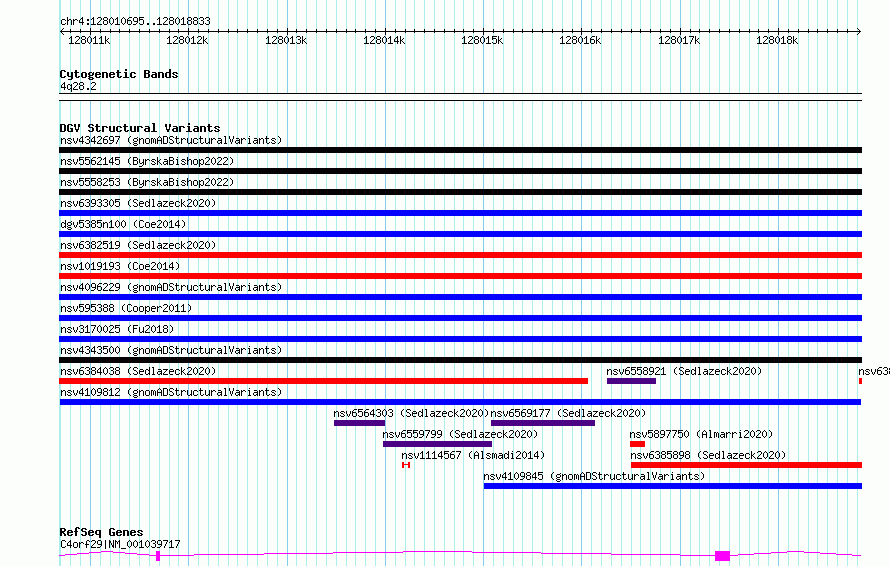Click the red nsv6384038 variant bar

(x=324, y=381)
